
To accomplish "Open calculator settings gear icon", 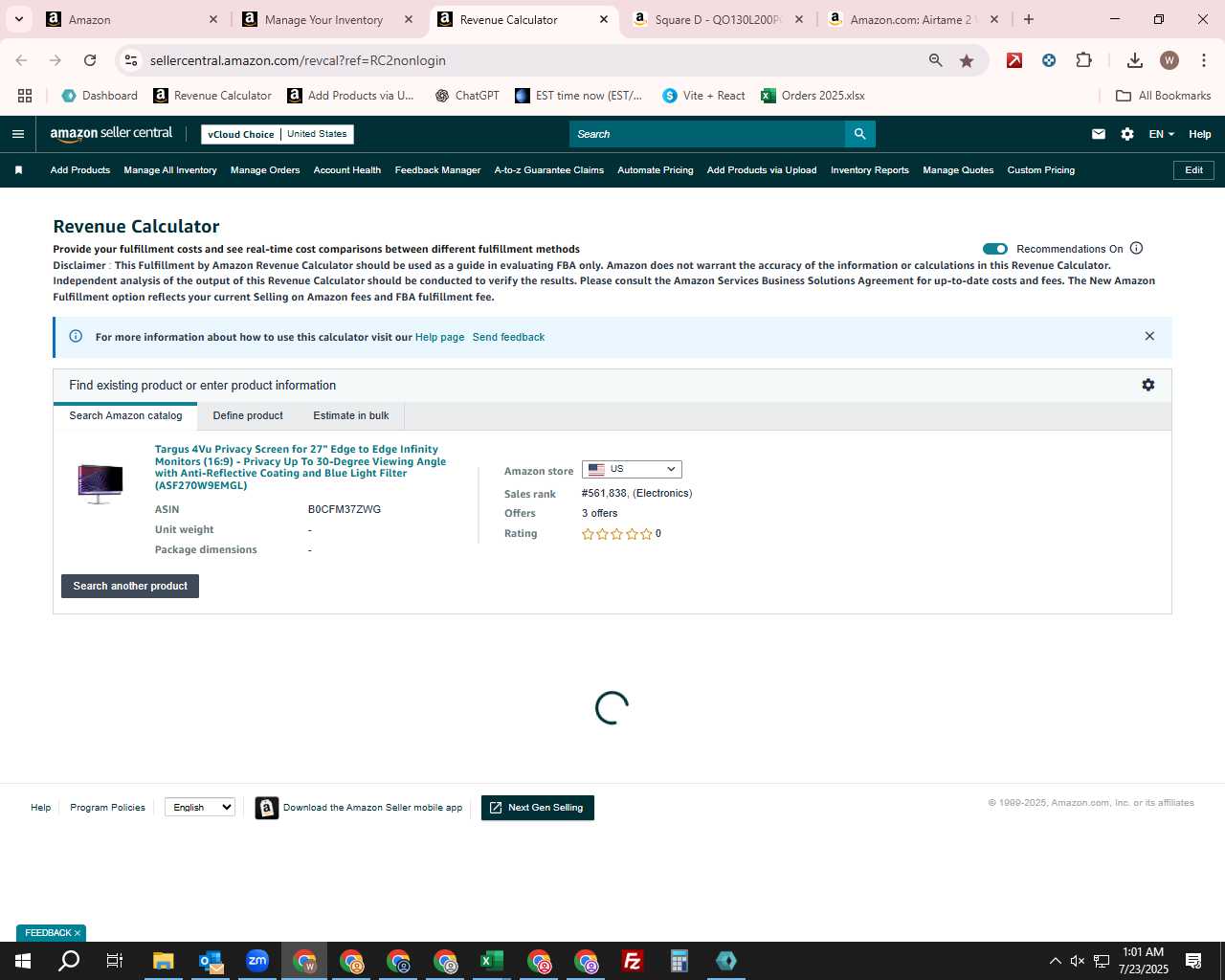I will tap(1148, 385).
